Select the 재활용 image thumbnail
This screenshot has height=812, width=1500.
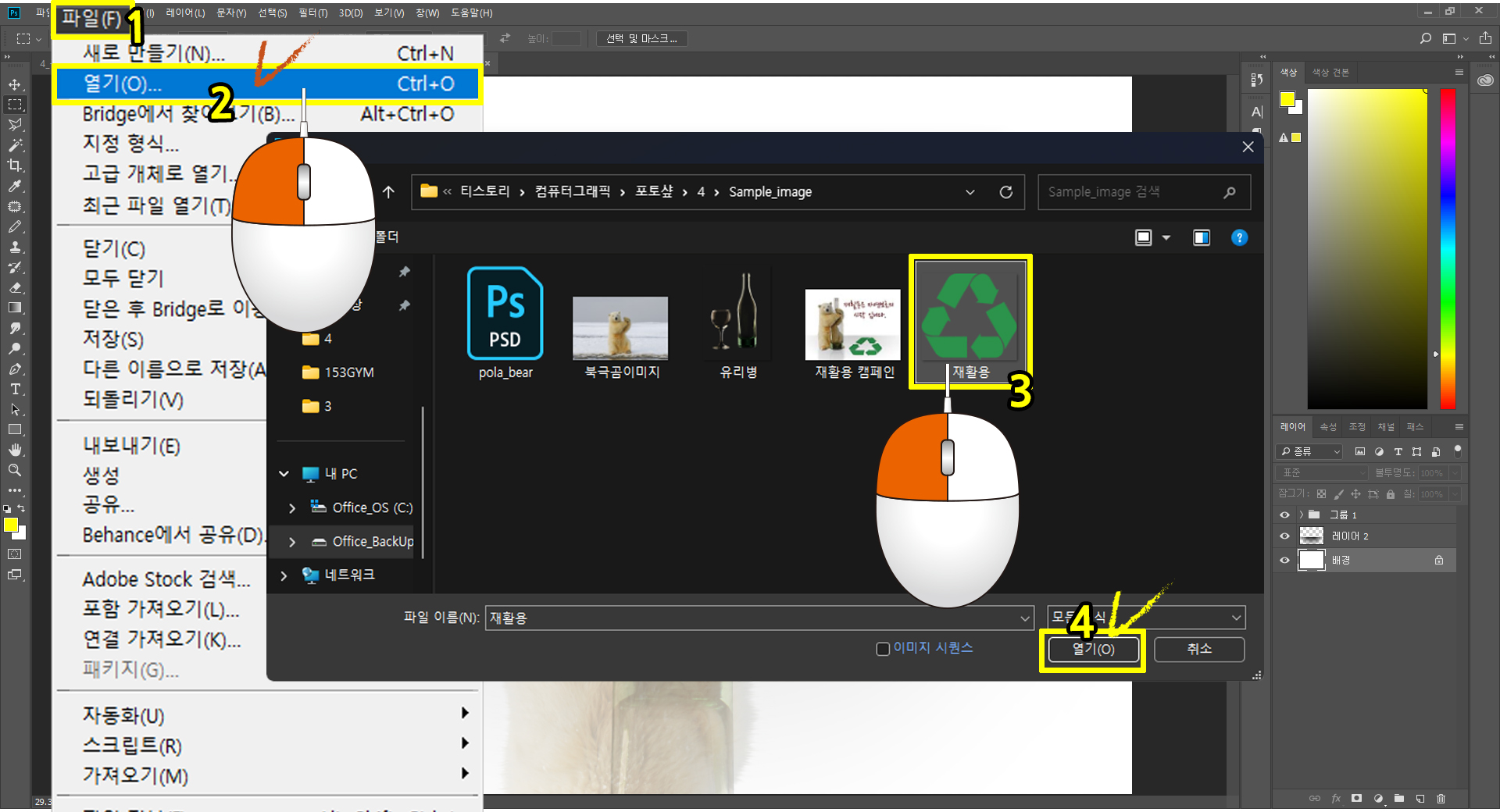pyautogui.click(x=970, y=321)
